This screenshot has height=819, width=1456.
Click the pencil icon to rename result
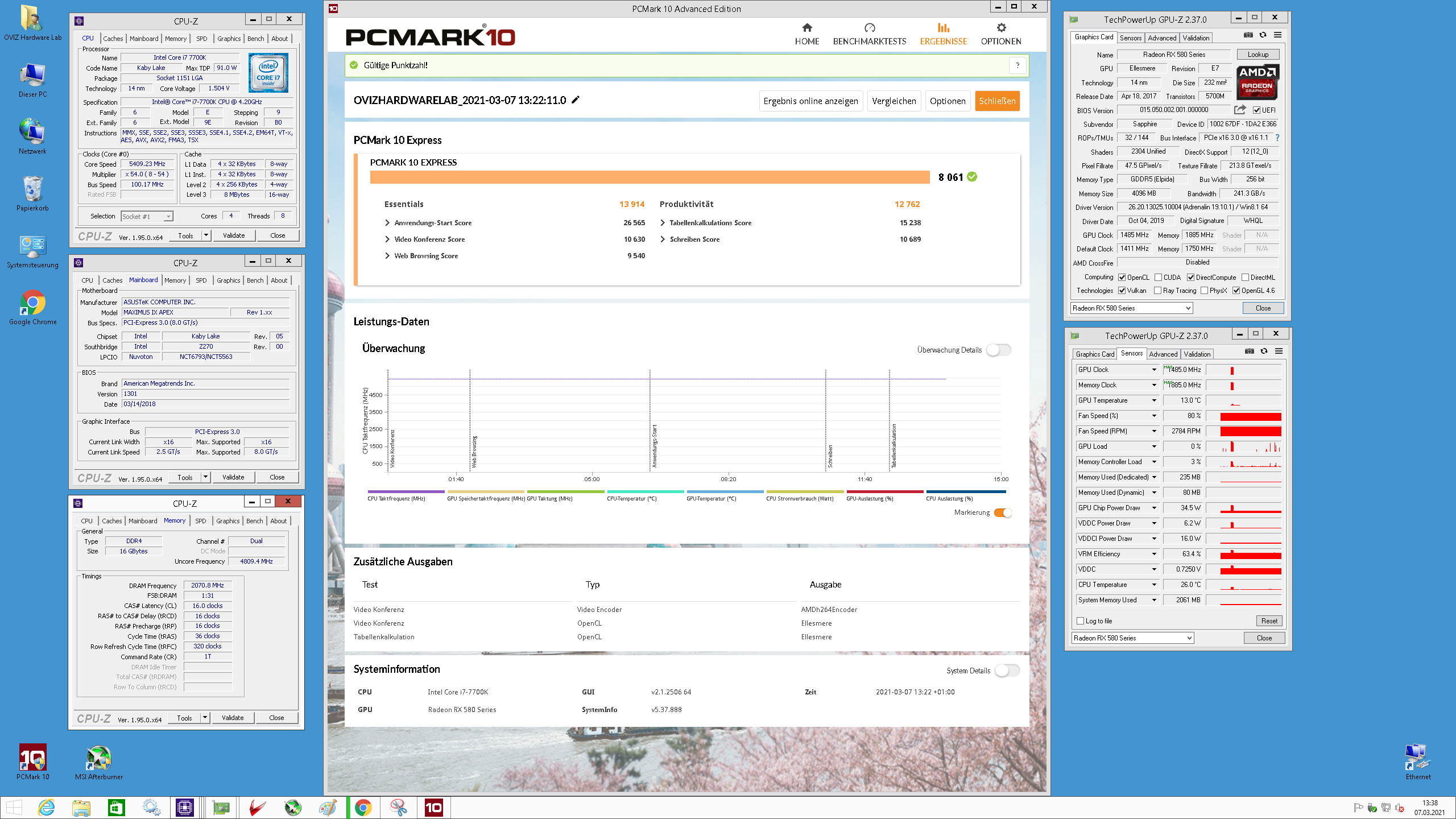(576, 100)
